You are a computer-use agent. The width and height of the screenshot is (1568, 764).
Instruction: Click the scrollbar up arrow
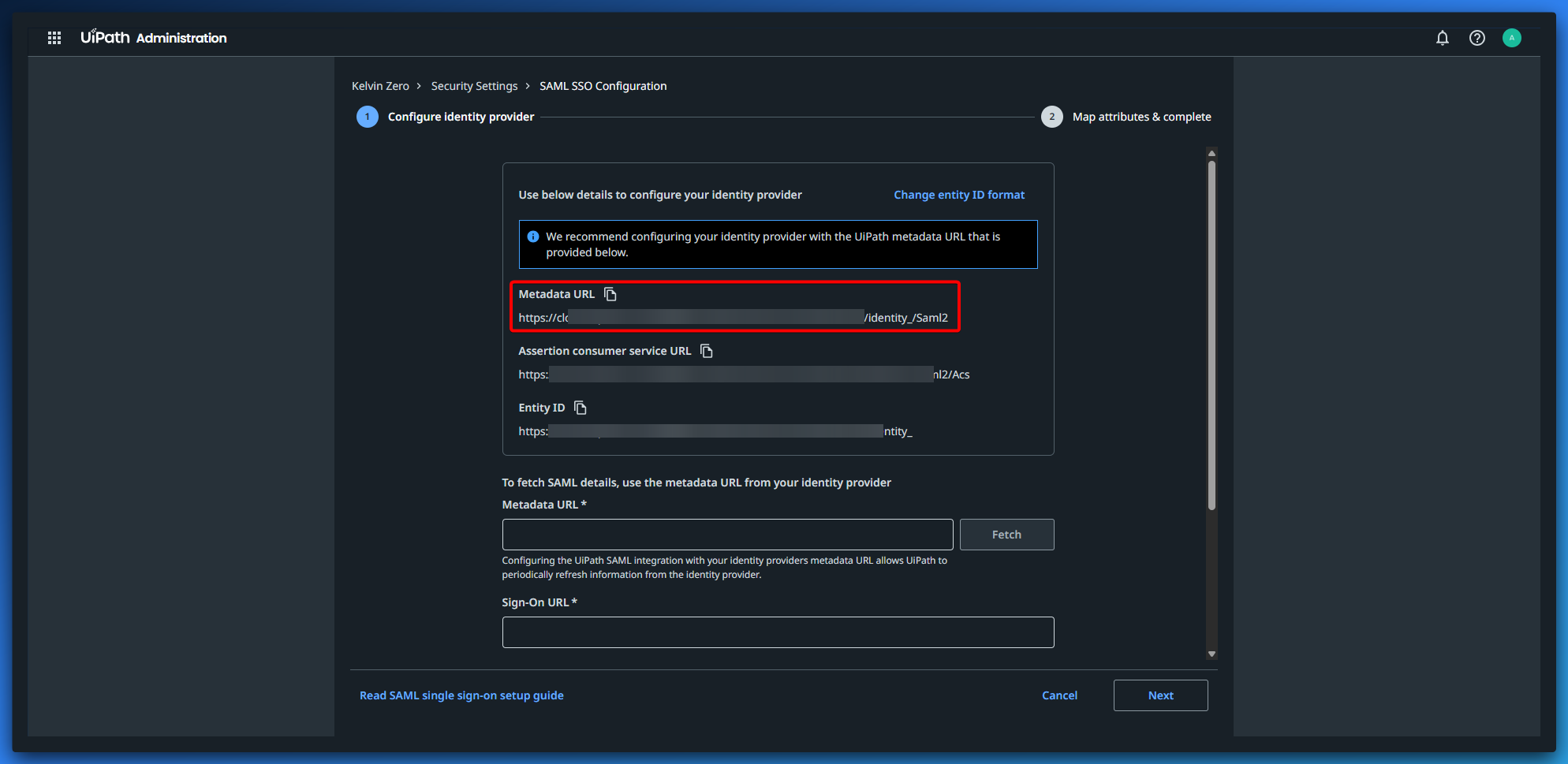tap(1211, 154)
